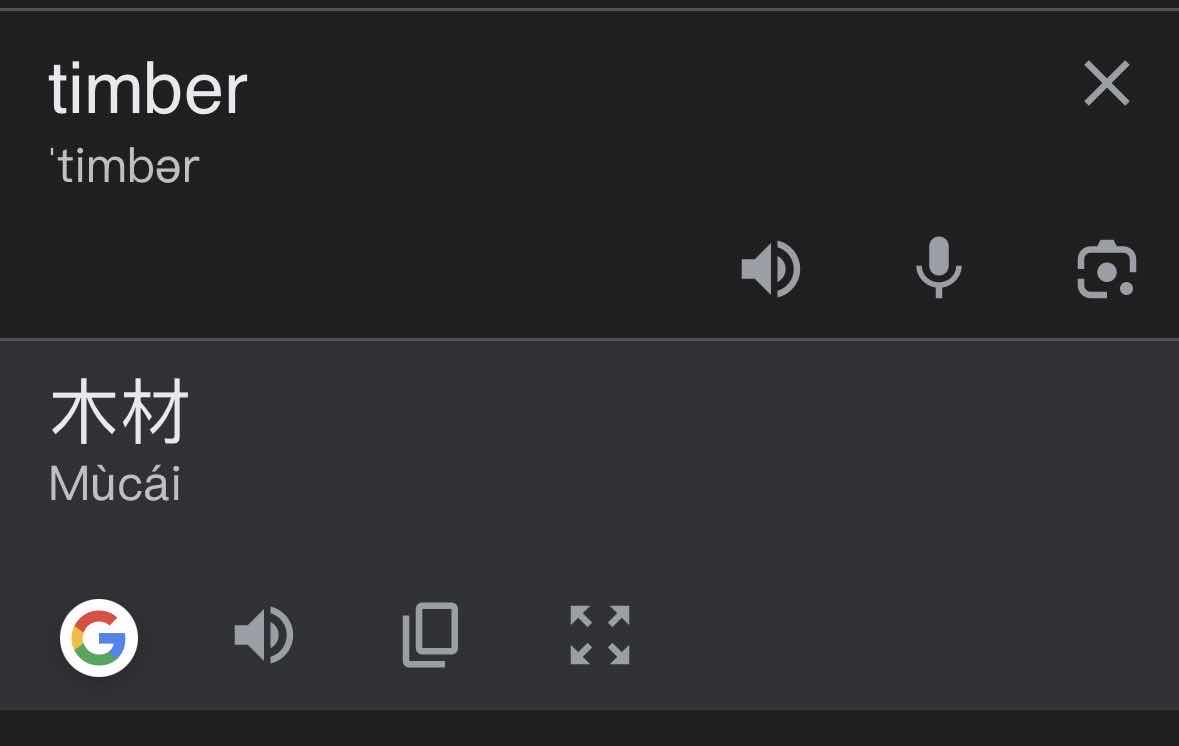1179x746 pixels.
Task: Click the first Chinese character 木
Action: [x=84, y=413]
